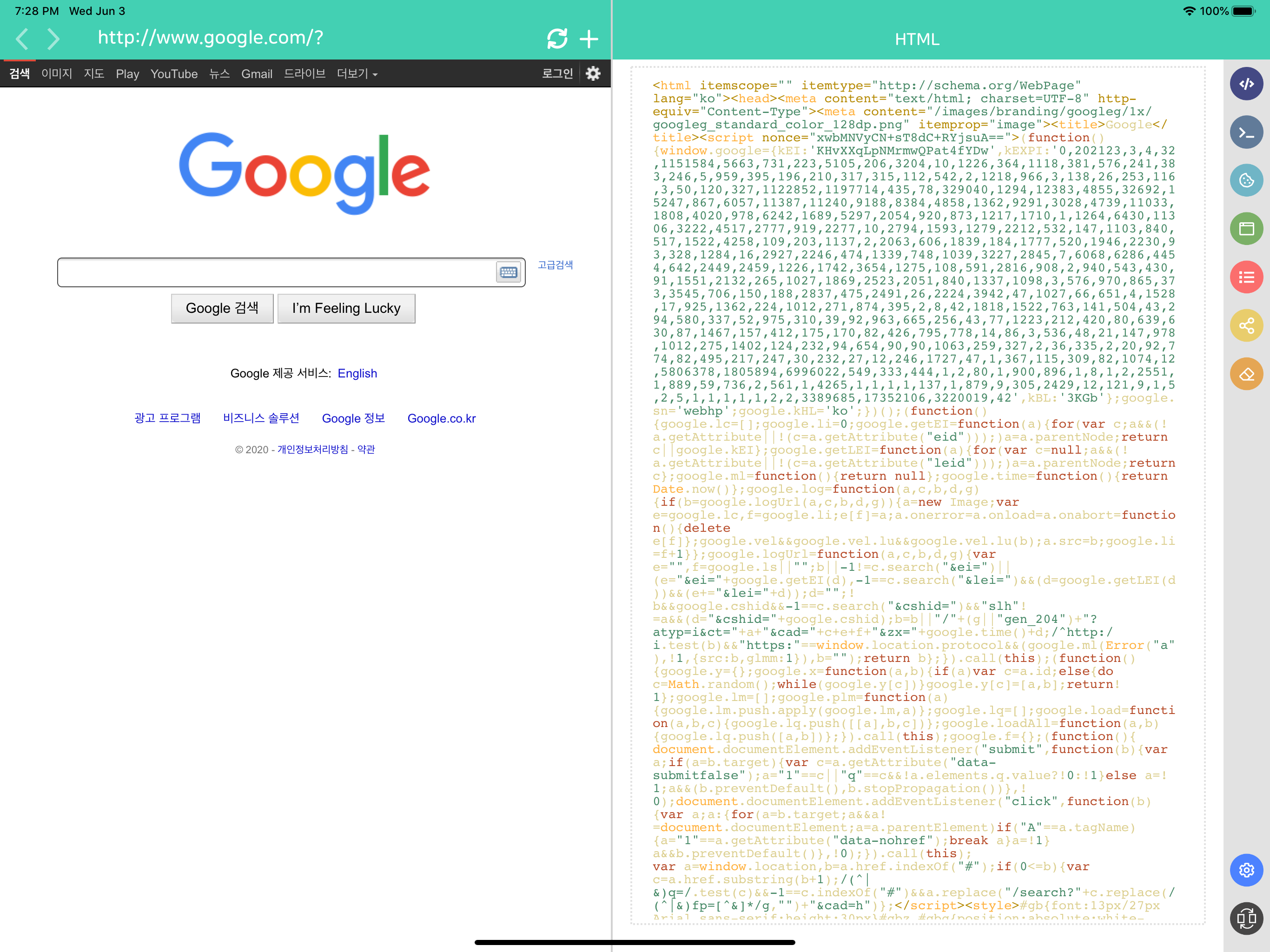Switch the page language to English
Screen dimensions: 1270x952
(x=357, y=373)
